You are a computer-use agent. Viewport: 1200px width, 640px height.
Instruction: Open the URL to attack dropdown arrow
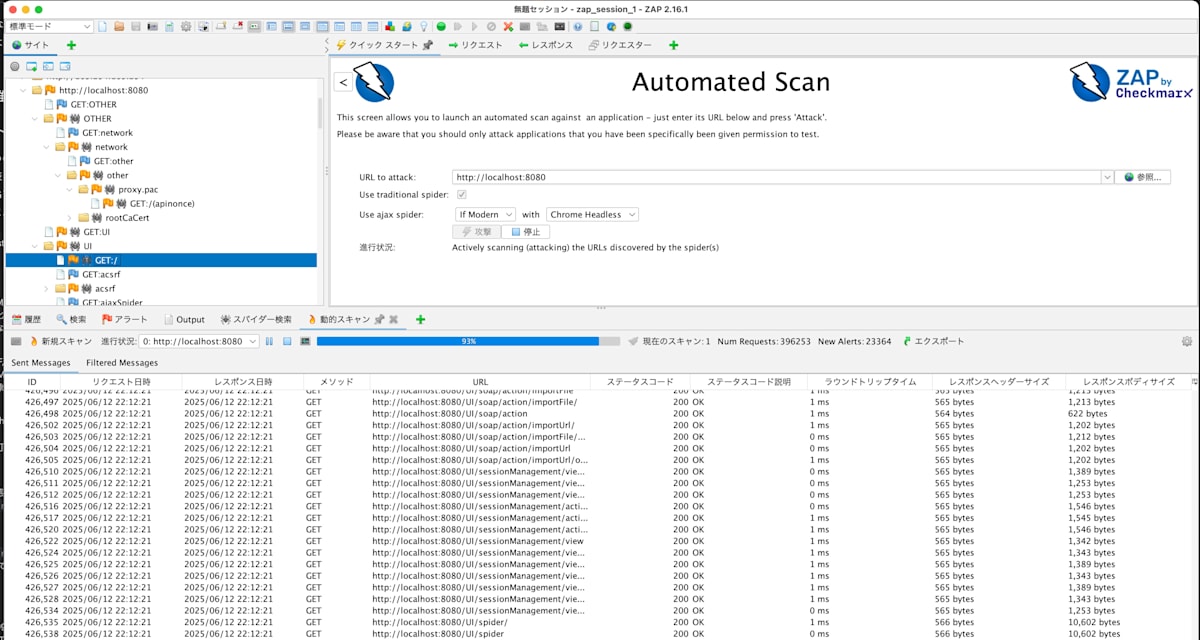[1107, 177]
